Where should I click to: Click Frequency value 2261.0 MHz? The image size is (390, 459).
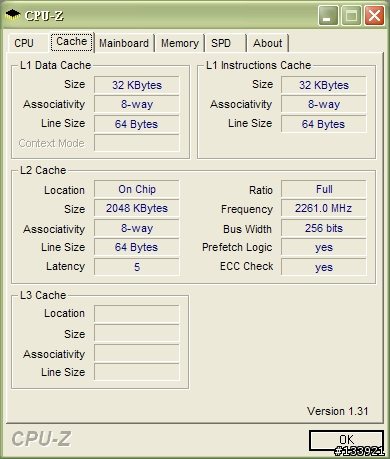pos(324,208)
